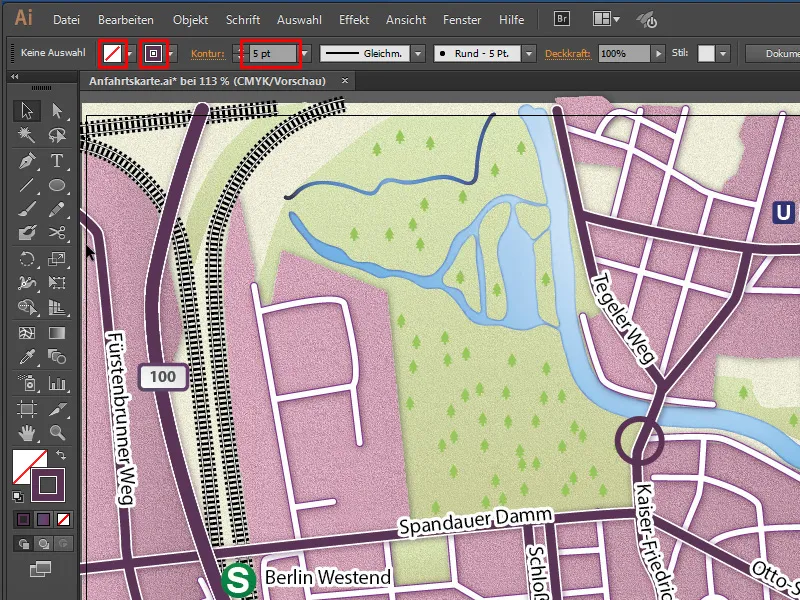Collapse the toolbox with double-arrow

15,77
